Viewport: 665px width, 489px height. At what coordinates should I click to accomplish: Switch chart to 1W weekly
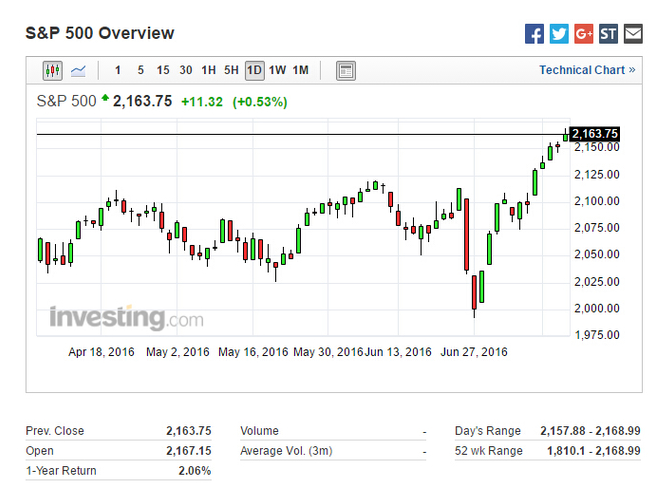(277, 70)
